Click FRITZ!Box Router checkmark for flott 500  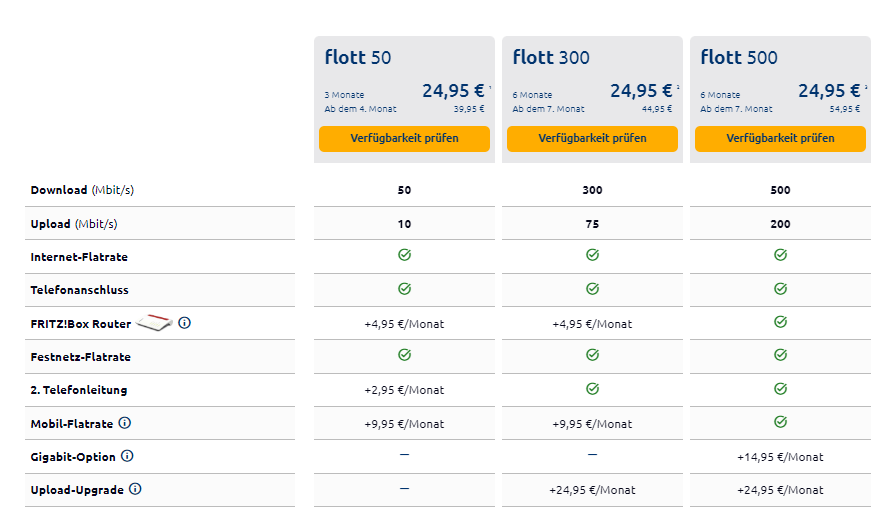coord(780,323)
